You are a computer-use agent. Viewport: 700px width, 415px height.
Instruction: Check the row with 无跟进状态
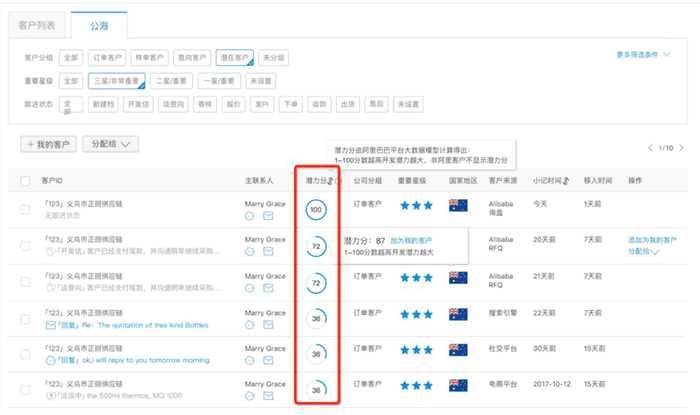[x=25, y=210]
